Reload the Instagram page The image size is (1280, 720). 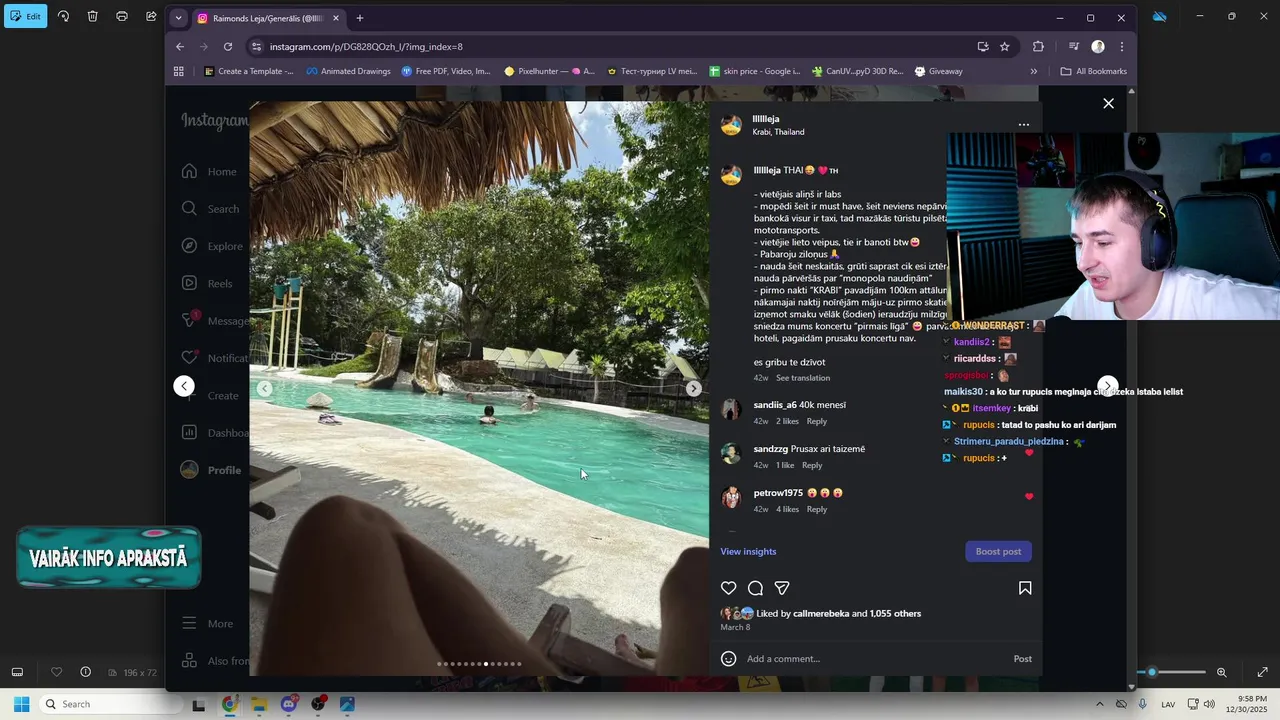point(228,46)
